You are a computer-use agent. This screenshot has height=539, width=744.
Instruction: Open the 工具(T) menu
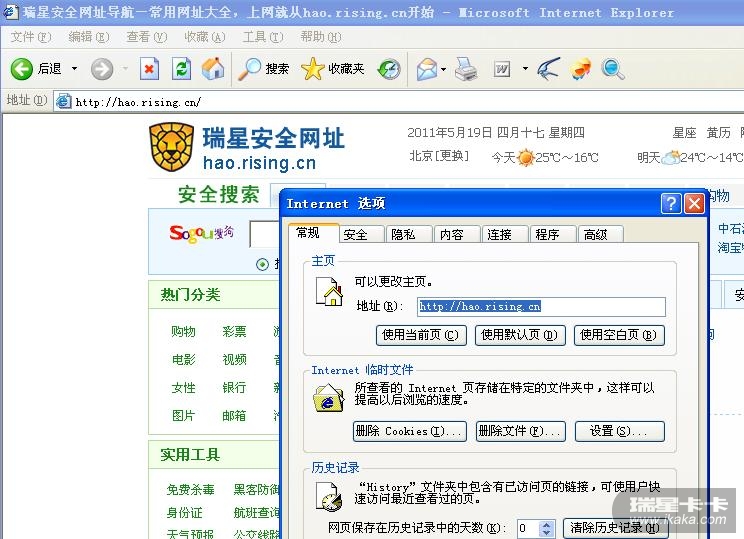pos(263,37)
